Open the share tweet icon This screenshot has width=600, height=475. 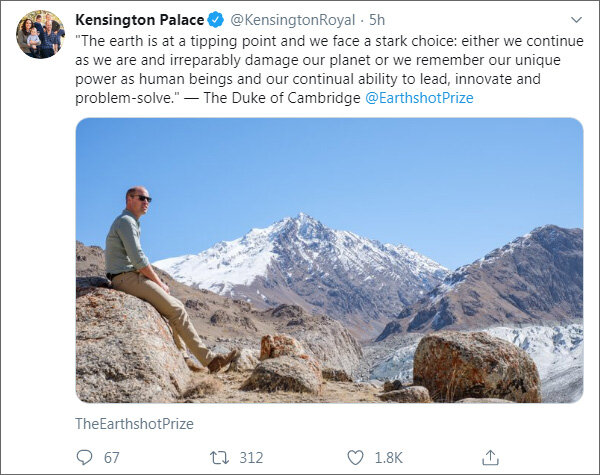[490, 457]
